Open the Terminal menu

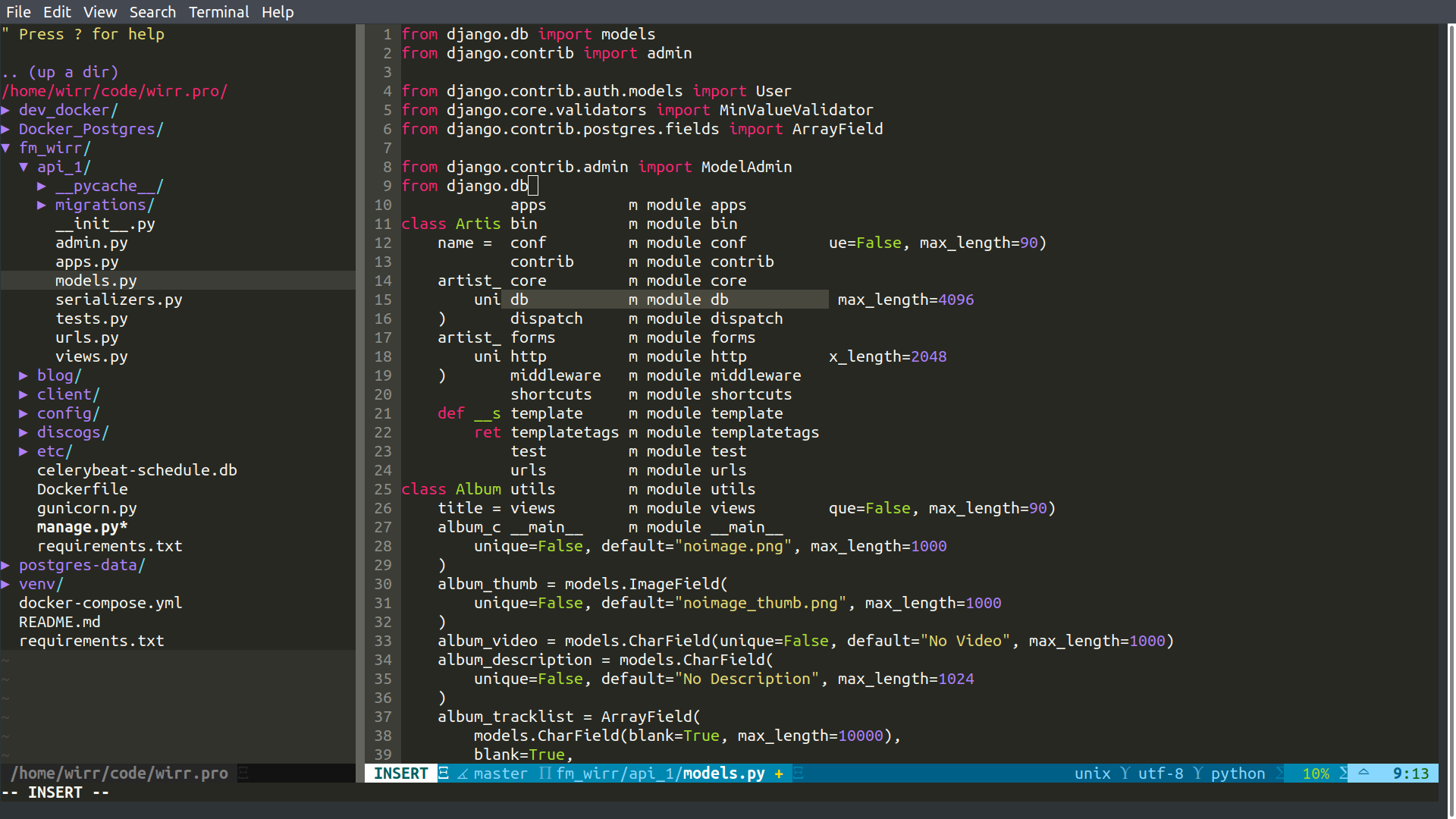pos(218,12)
